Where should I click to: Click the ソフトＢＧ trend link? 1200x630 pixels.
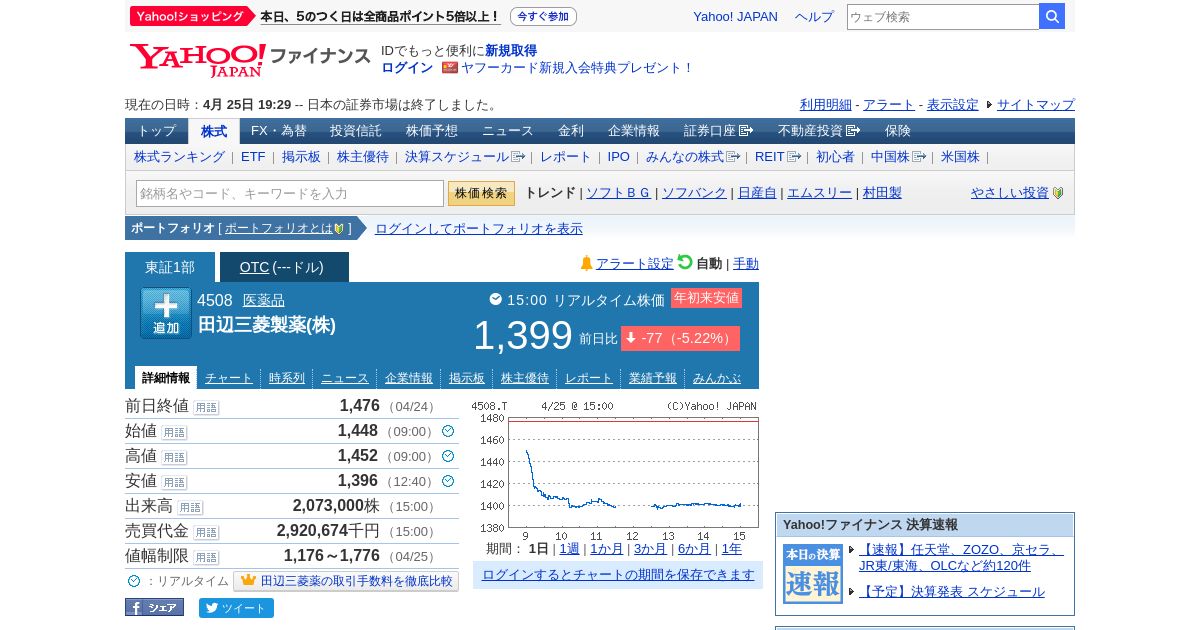[618, 193]
